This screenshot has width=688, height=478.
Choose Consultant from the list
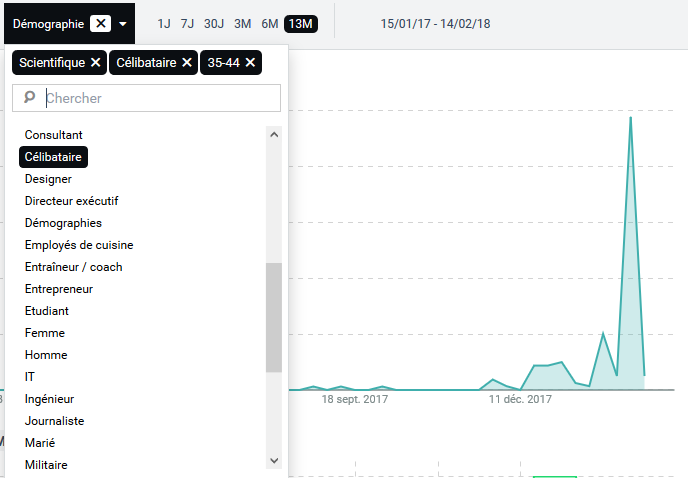[x=54, y=135]
